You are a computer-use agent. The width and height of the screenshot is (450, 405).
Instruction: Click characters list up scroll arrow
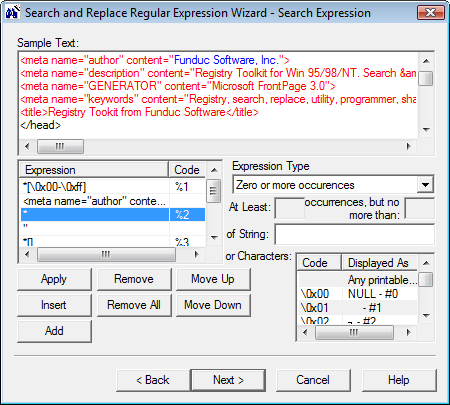(426, 263)
